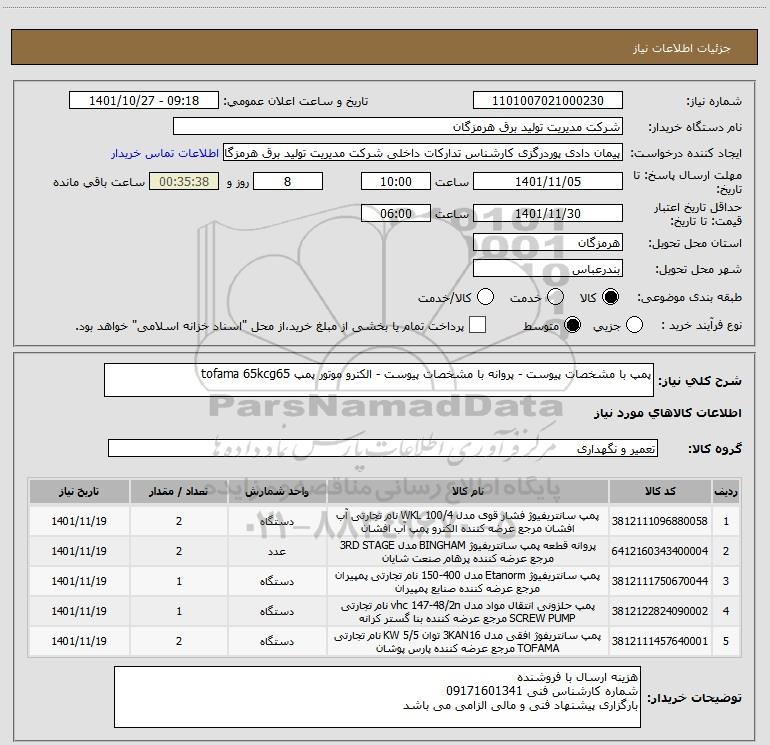Click quantity 2 in row 1
The image size is (770, 745).
[x=179, y=521]
